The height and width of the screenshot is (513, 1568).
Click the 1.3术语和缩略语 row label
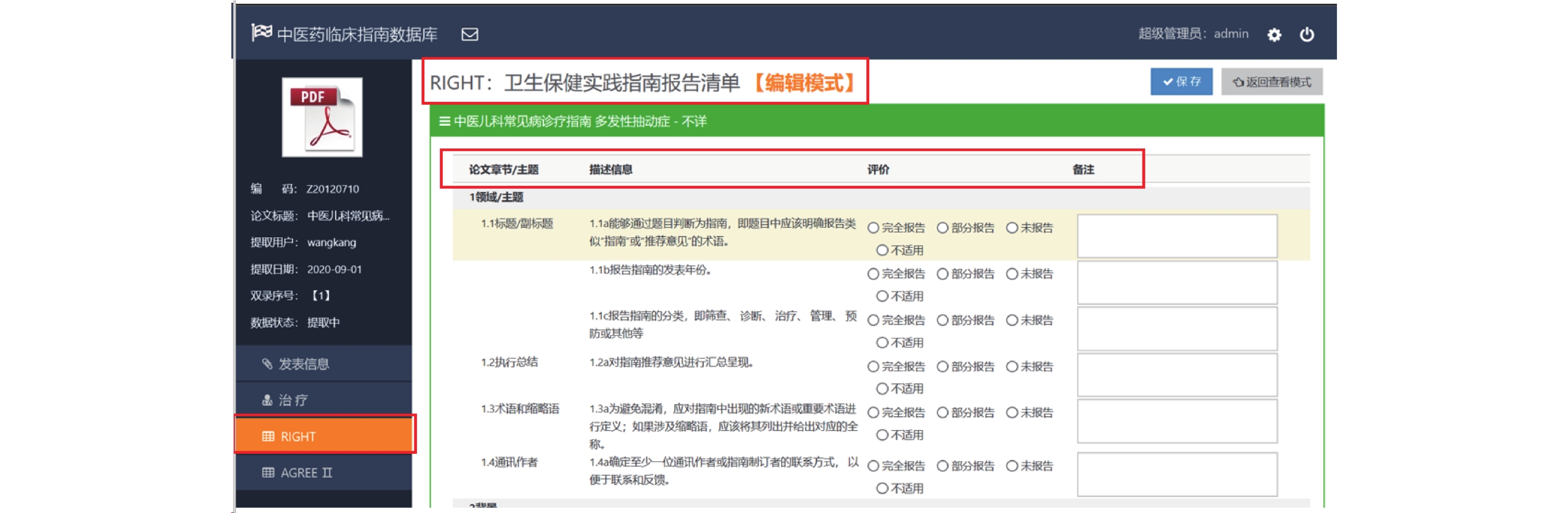(520, 408)
